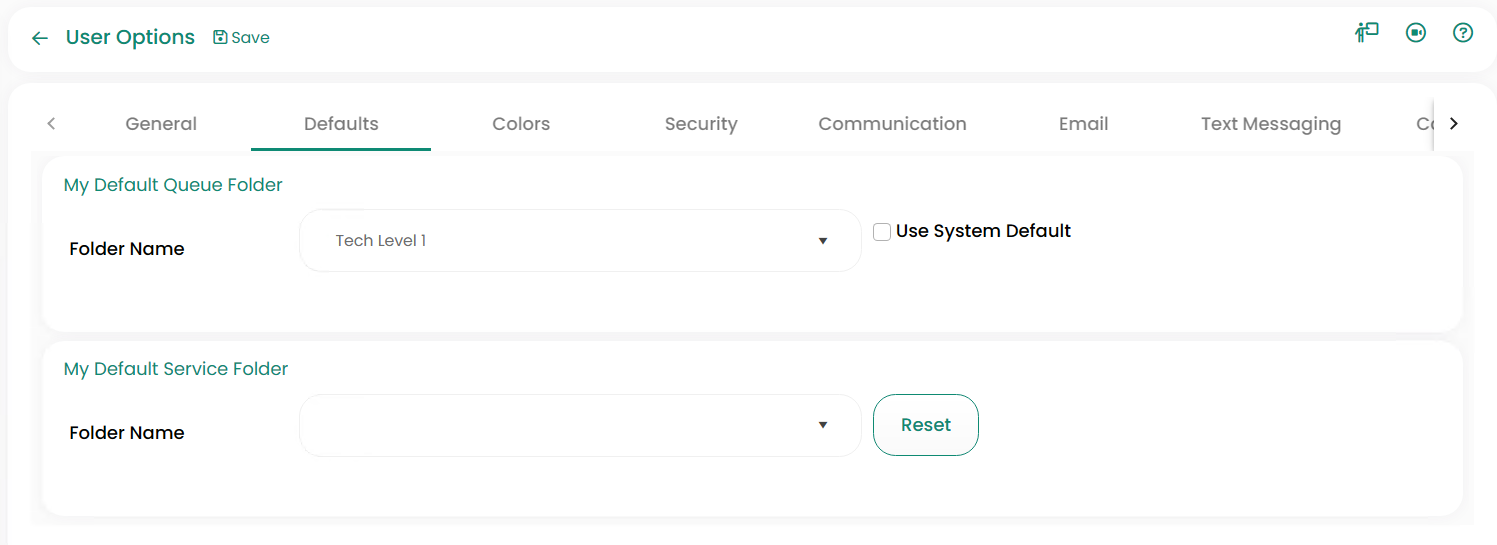The image size is (1497, 545).
Task: Open help via the question mark icon
Action: (x=1462, y=33)
